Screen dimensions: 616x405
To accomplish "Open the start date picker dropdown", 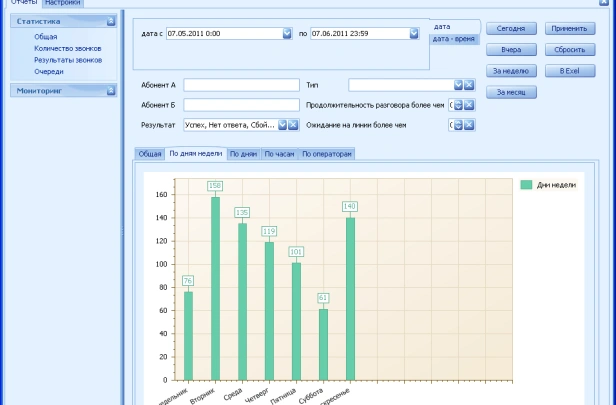I will (x=287, y=33).
